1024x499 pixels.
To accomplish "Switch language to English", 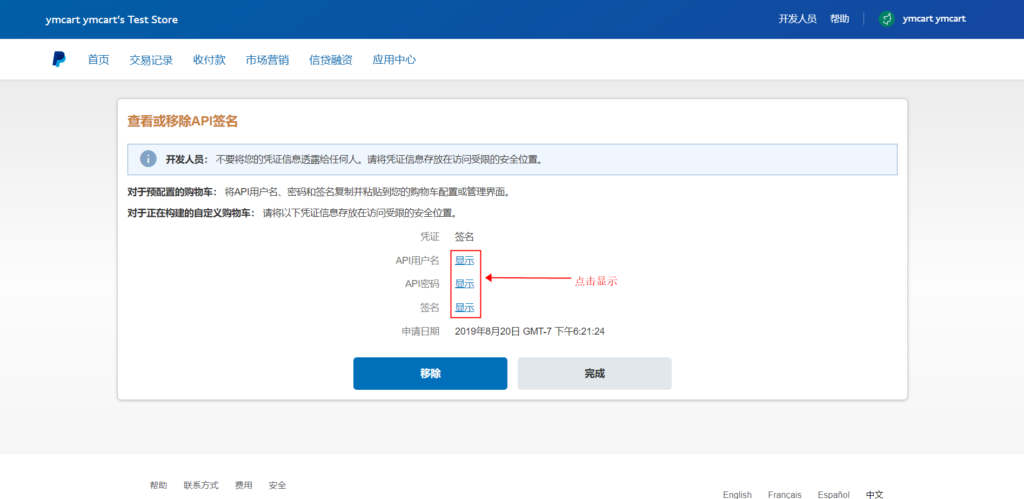I will [737, 494].
